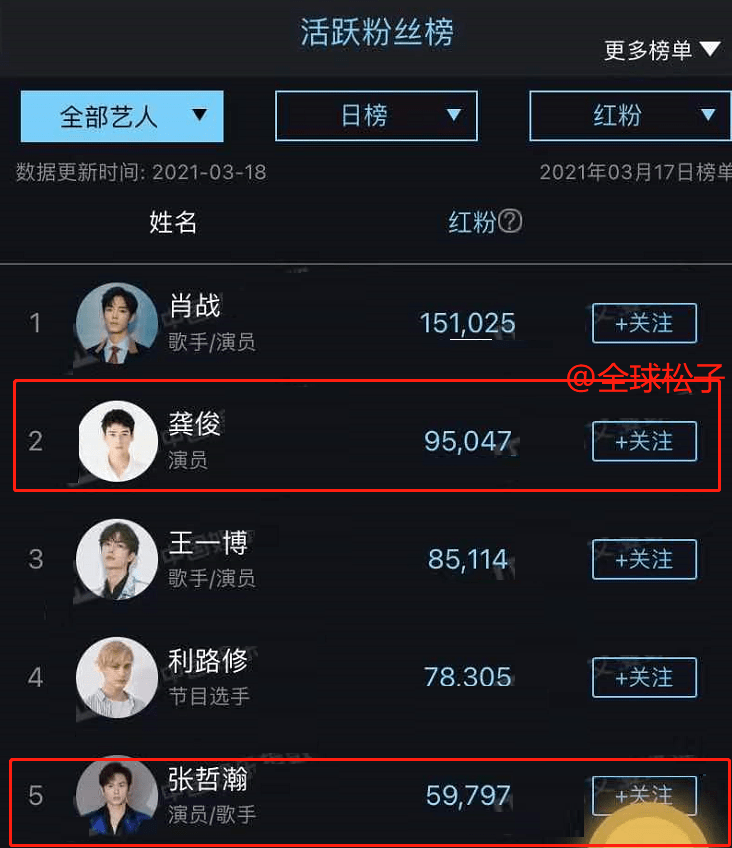Select the 活跃粉丝榜 title tab
The image size is (732, 848).
(376, 31)
